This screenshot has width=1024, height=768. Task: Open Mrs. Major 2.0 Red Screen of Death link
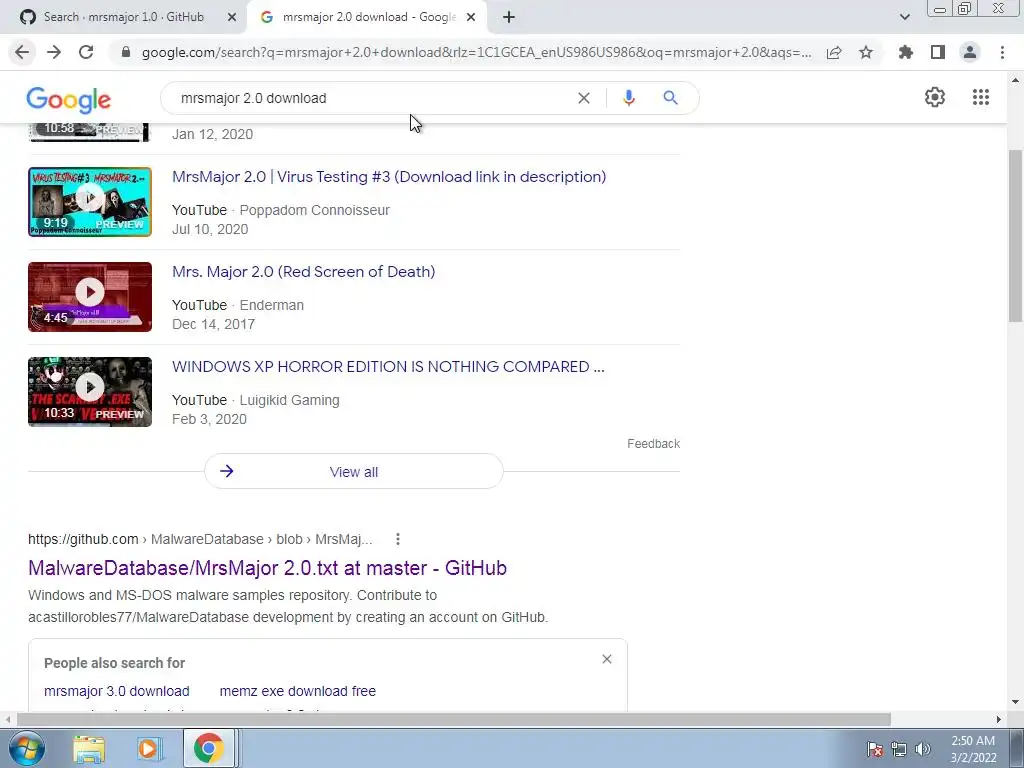click(x=304, y=271)
